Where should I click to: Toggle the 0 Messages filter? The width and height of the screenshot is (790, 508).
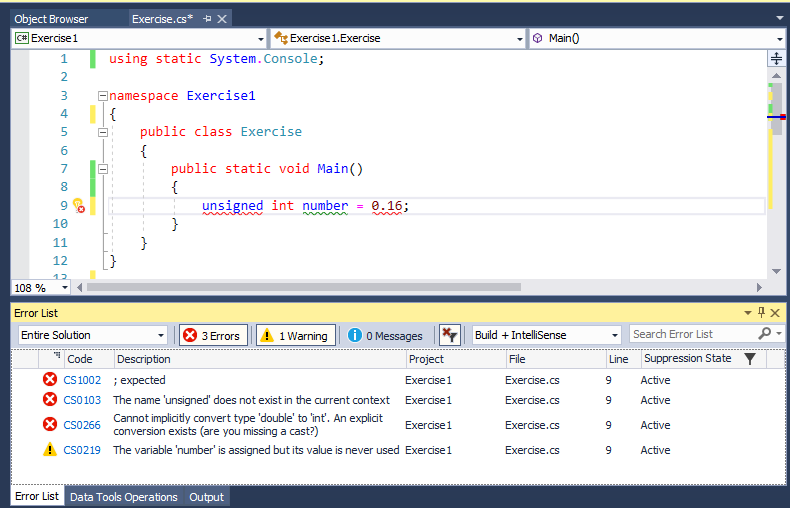[x=385, y=335]
